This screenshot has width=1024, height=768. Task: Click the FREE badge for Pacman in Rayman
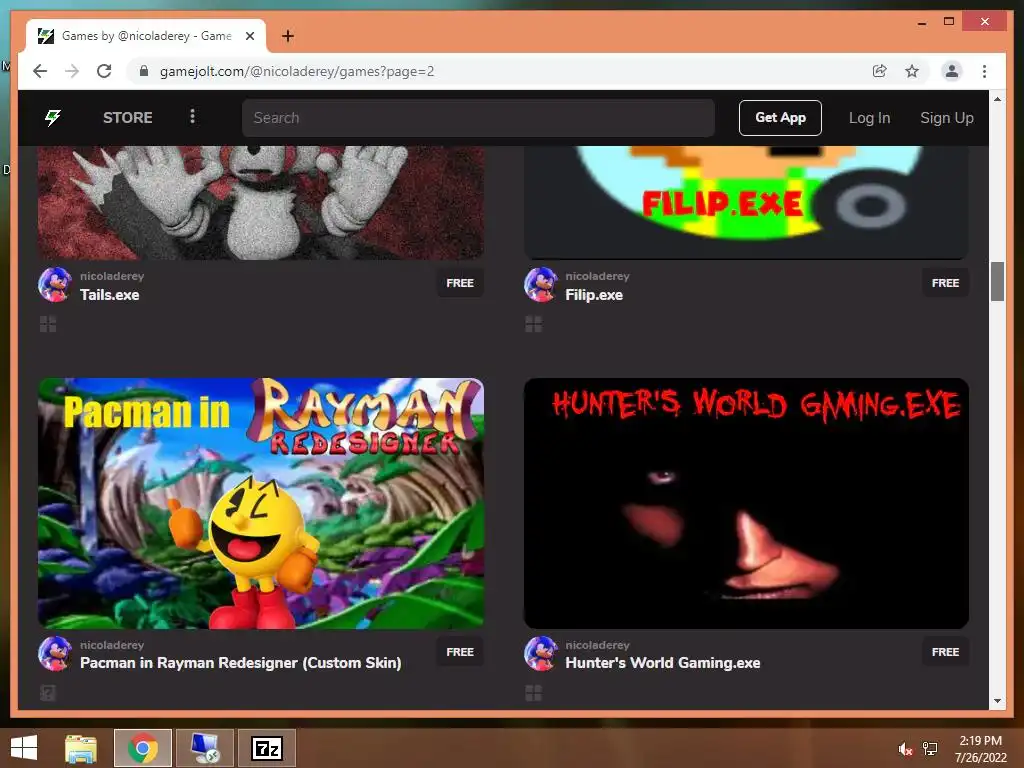click(460, 652)
